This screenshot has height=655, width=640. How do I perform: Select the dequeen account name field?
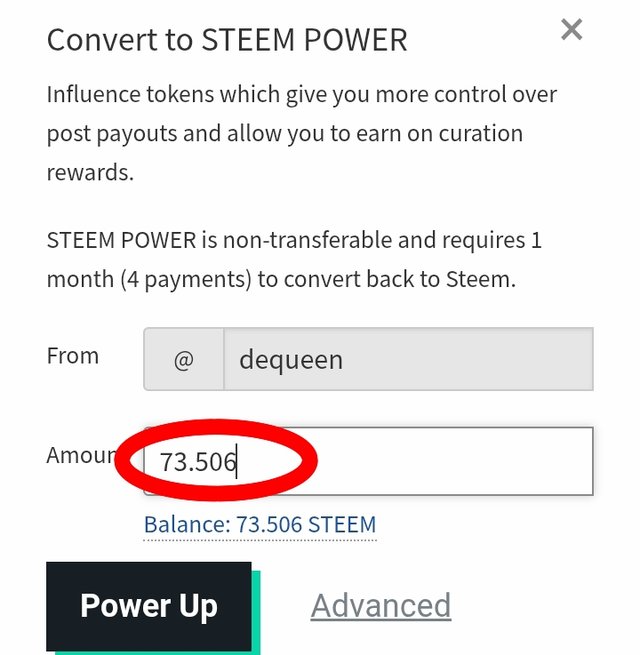[x=407, y=359]
